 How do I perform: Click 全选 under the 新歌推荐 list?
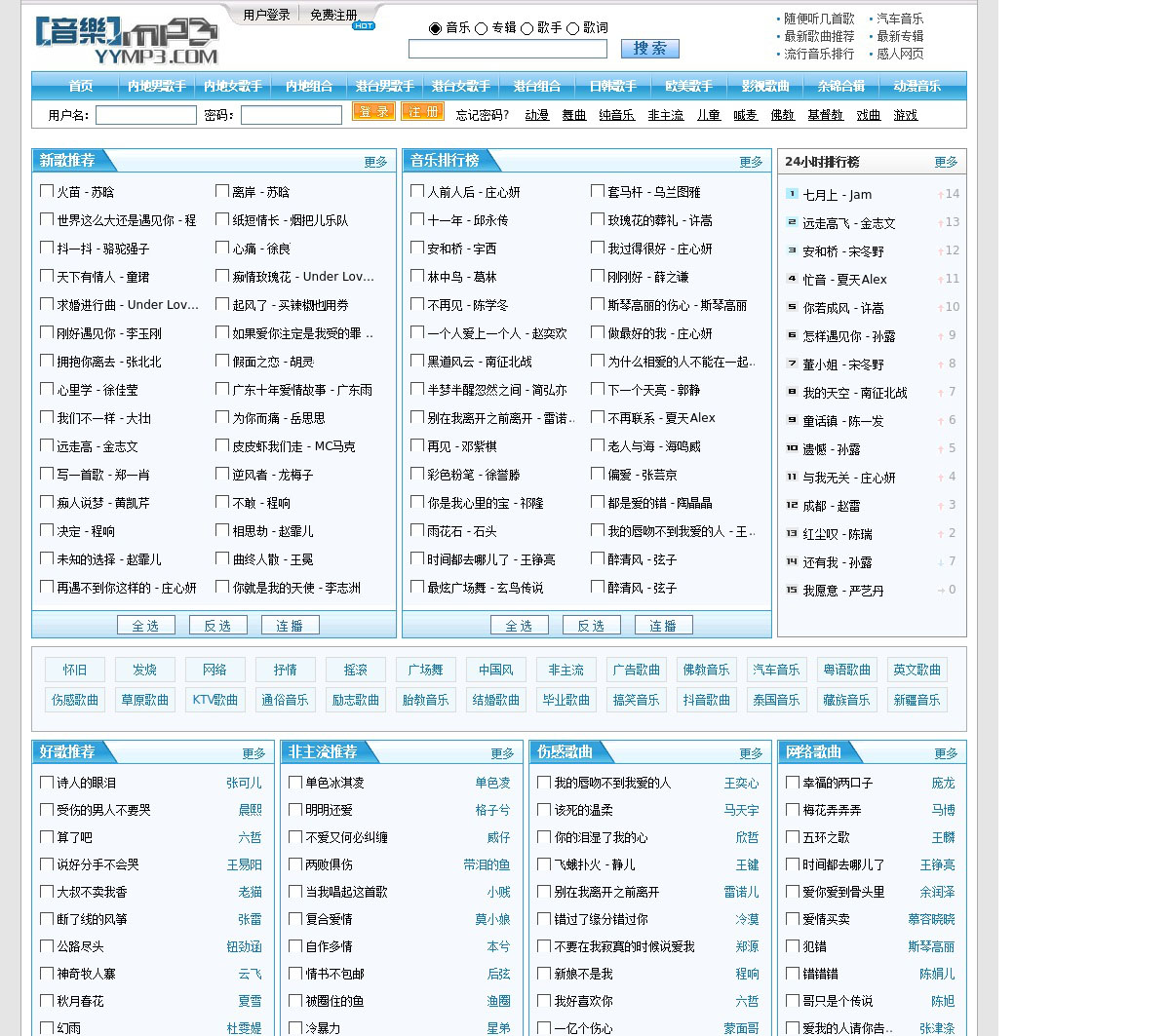[145, 626]
